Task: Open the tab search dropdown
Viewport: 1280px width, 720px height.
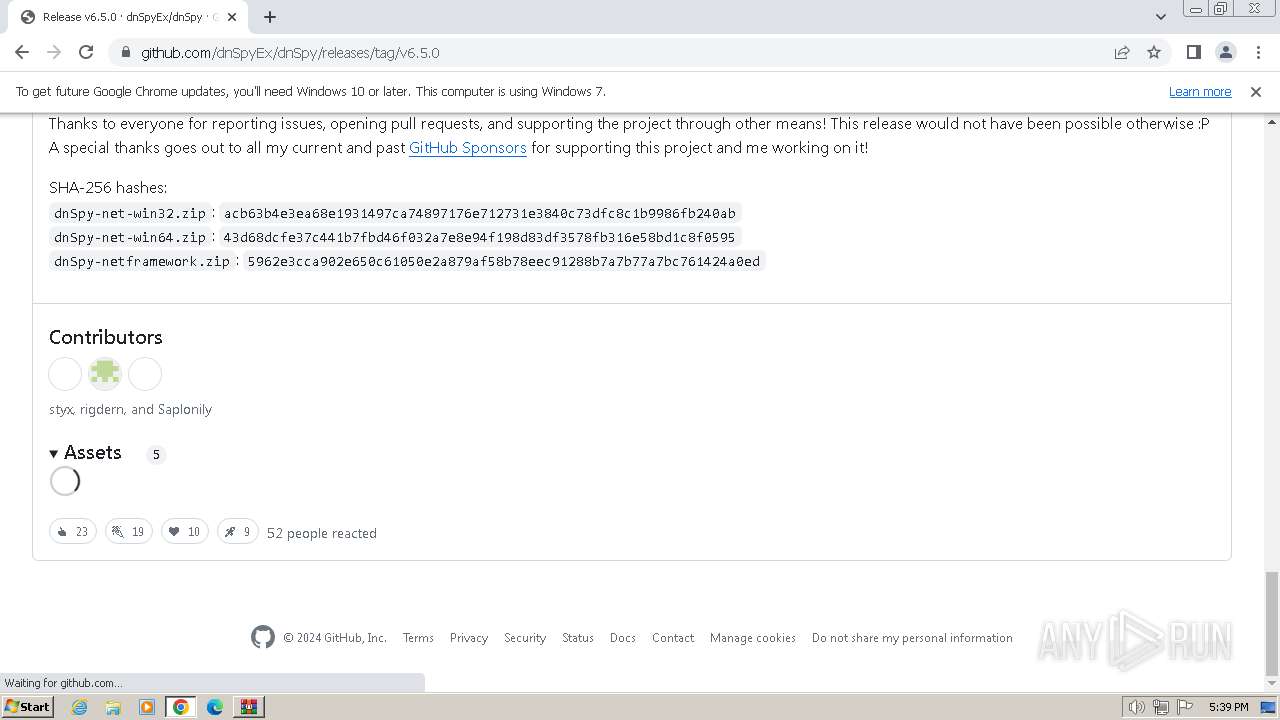Action: point(1161,17)
